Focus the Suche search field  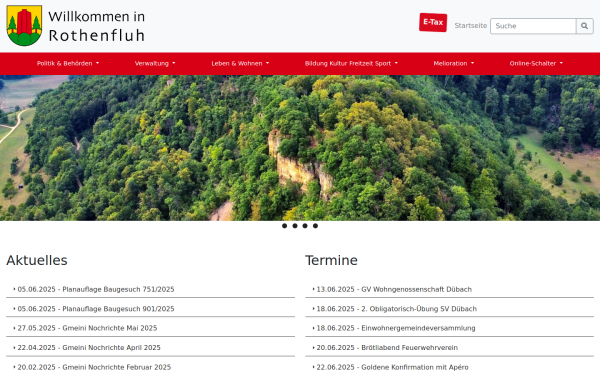533,26
